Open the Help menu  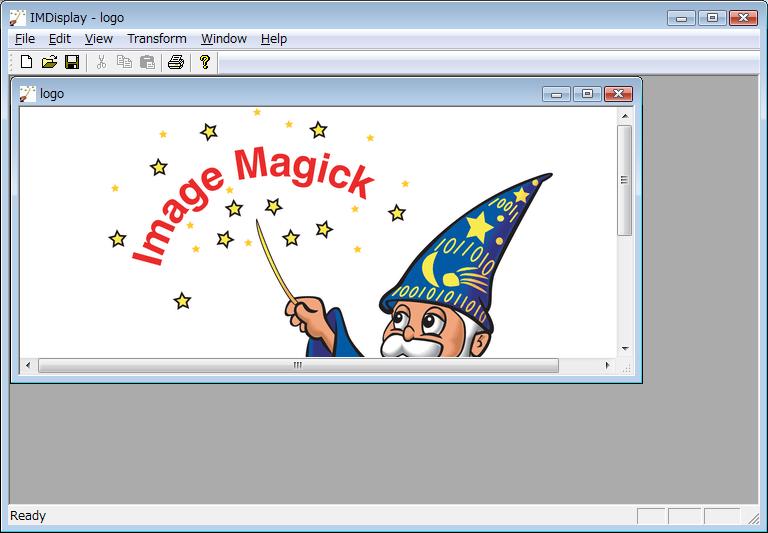pos(274,39)
